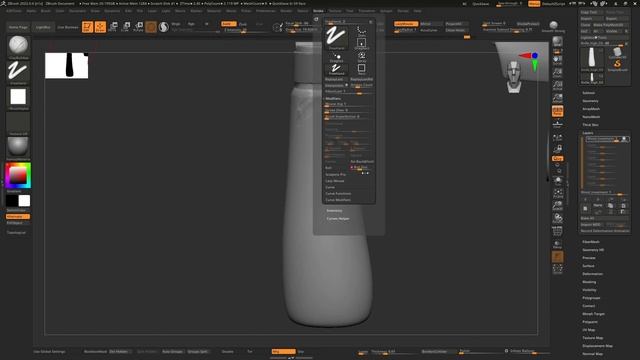
Task: Toggle the orange Mrg button at bottom
Action: 284,351
